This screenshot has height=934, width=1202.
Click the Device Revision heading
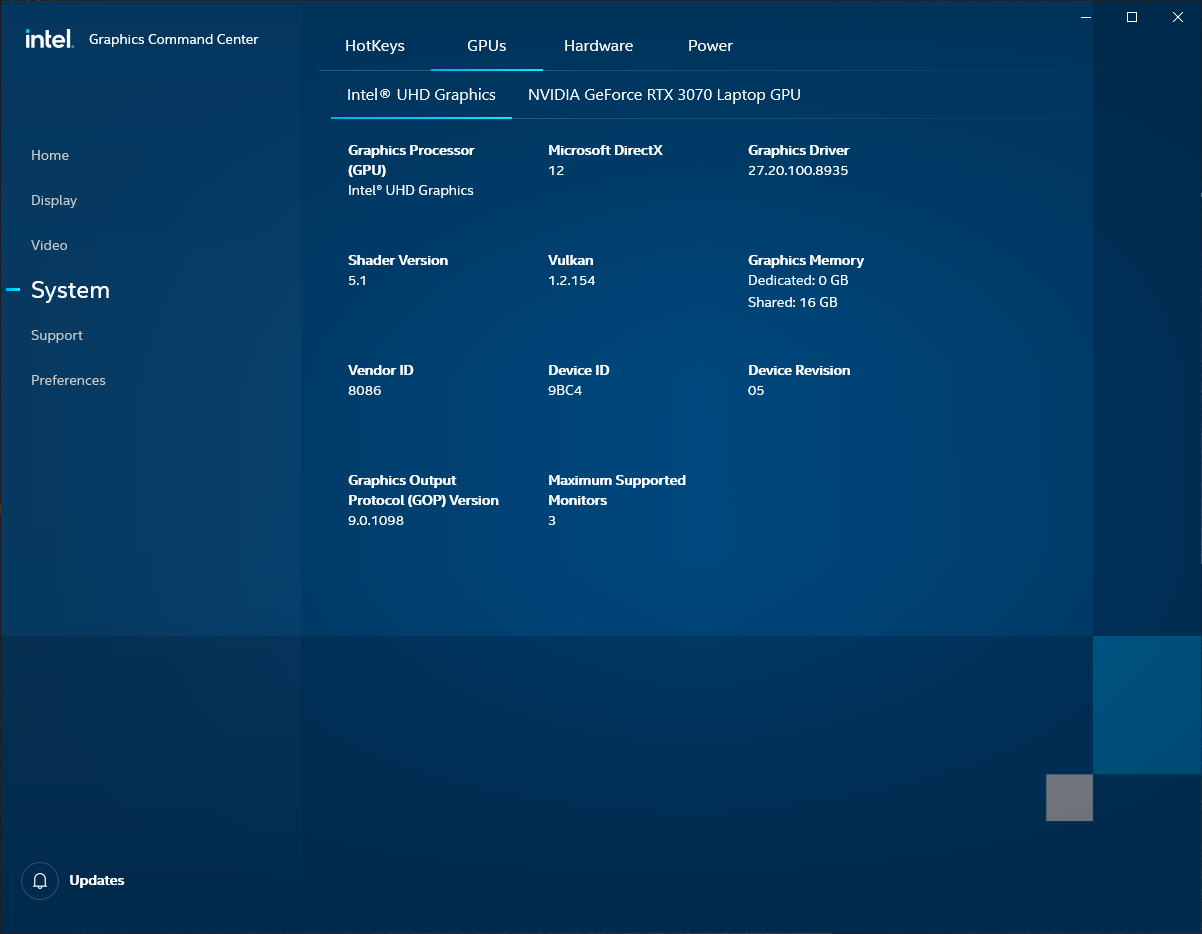point(799,370)
